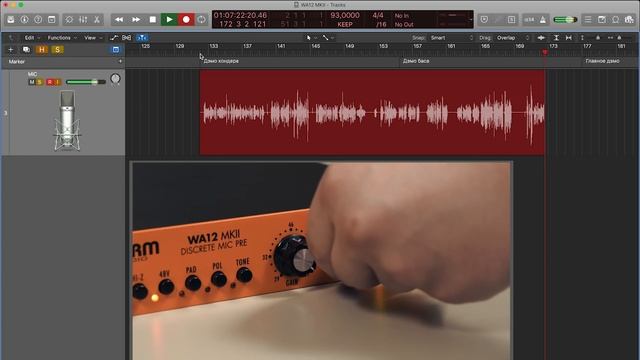The image size is (640, 360).
Task: Click the No Out display text
Action: pos(404,24)
